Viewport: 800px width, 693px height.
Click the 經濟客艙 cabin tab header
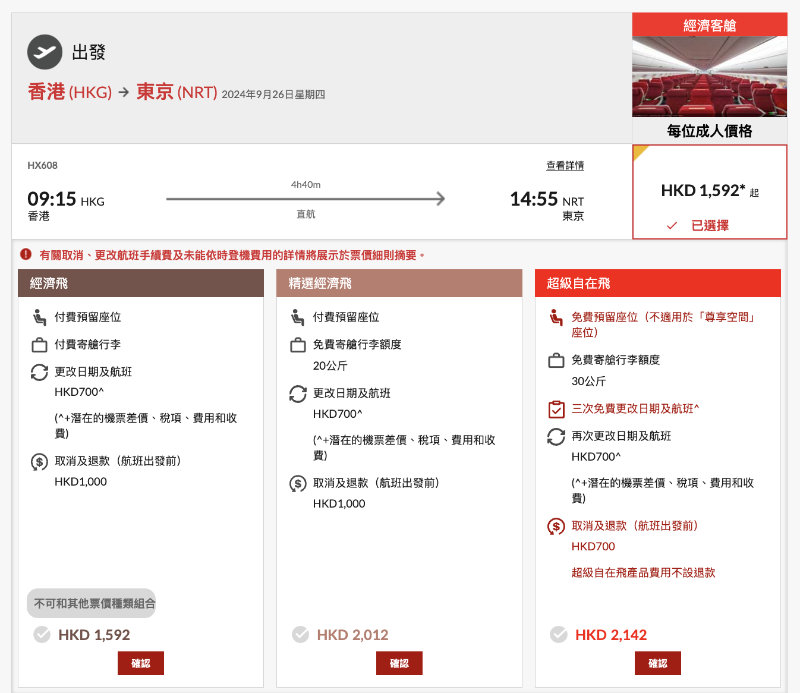pos(710,25)
